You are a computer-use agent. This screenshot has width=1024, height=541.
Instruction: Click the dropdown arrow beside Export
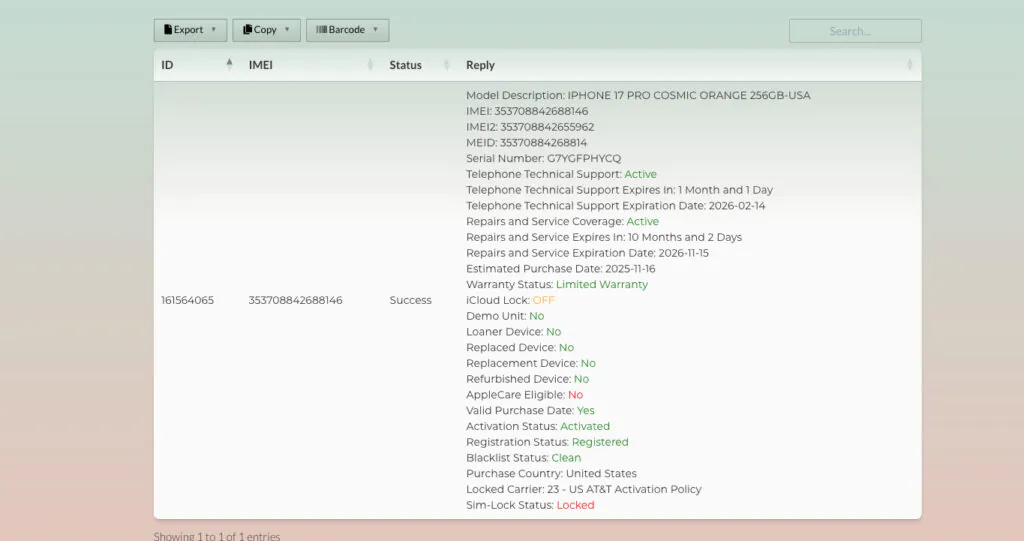point(214,29)
